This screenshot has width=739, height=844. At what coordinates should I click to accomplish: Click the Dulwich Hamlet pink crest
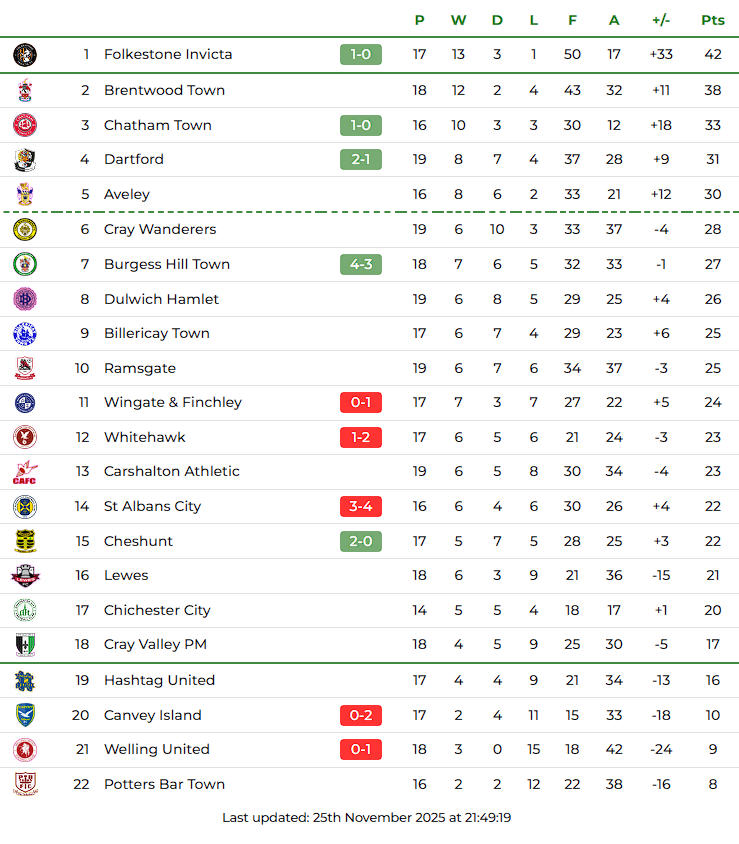coord(25,299)
